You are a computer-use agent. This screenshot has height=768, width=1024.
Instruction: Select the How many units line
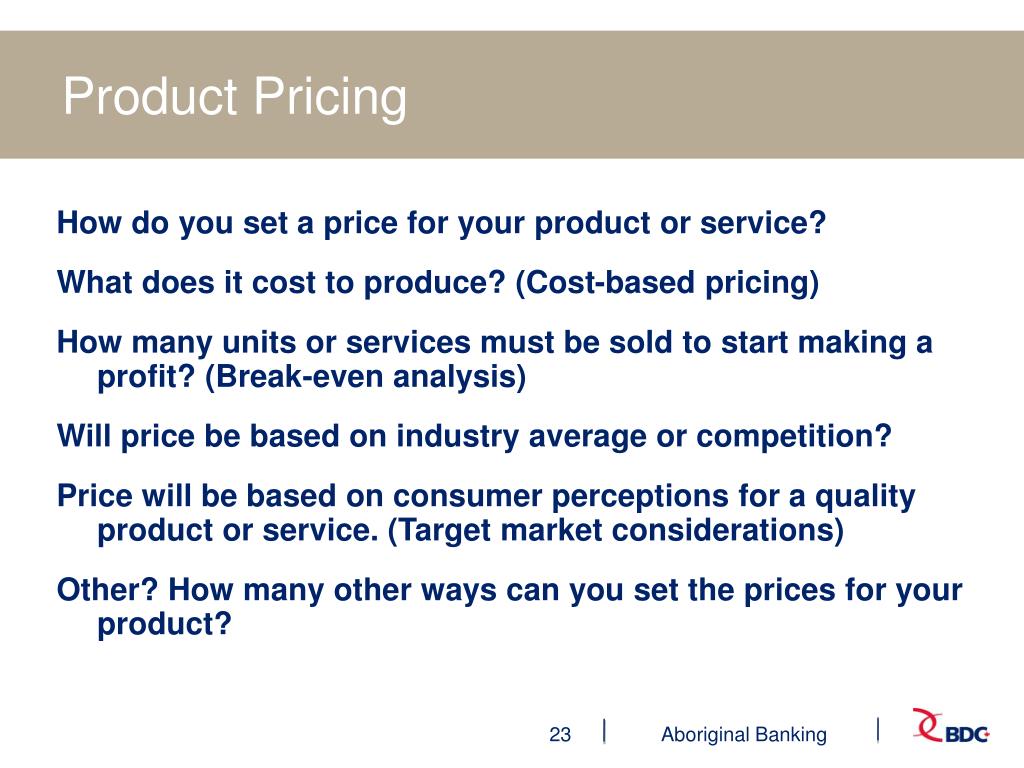pyautogui.click(x=494, y=360)
